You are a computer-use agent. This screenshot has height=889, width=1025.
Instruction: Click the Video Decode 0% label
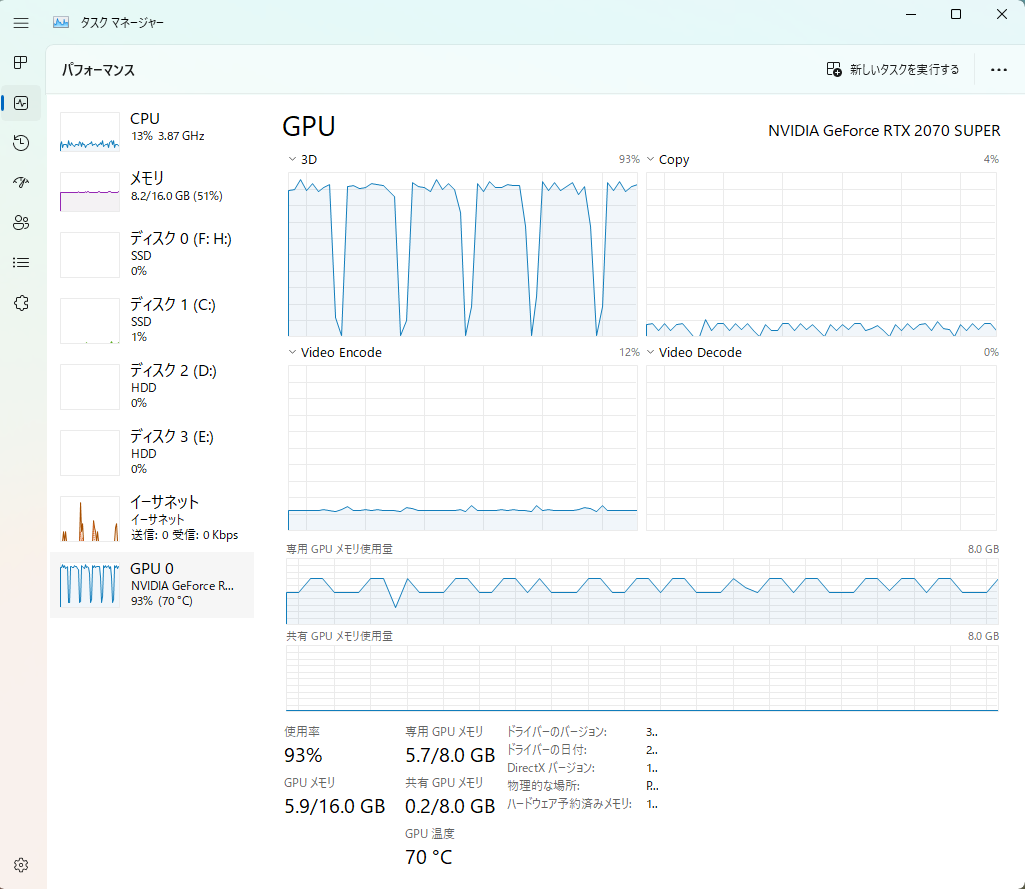[991, 352]
